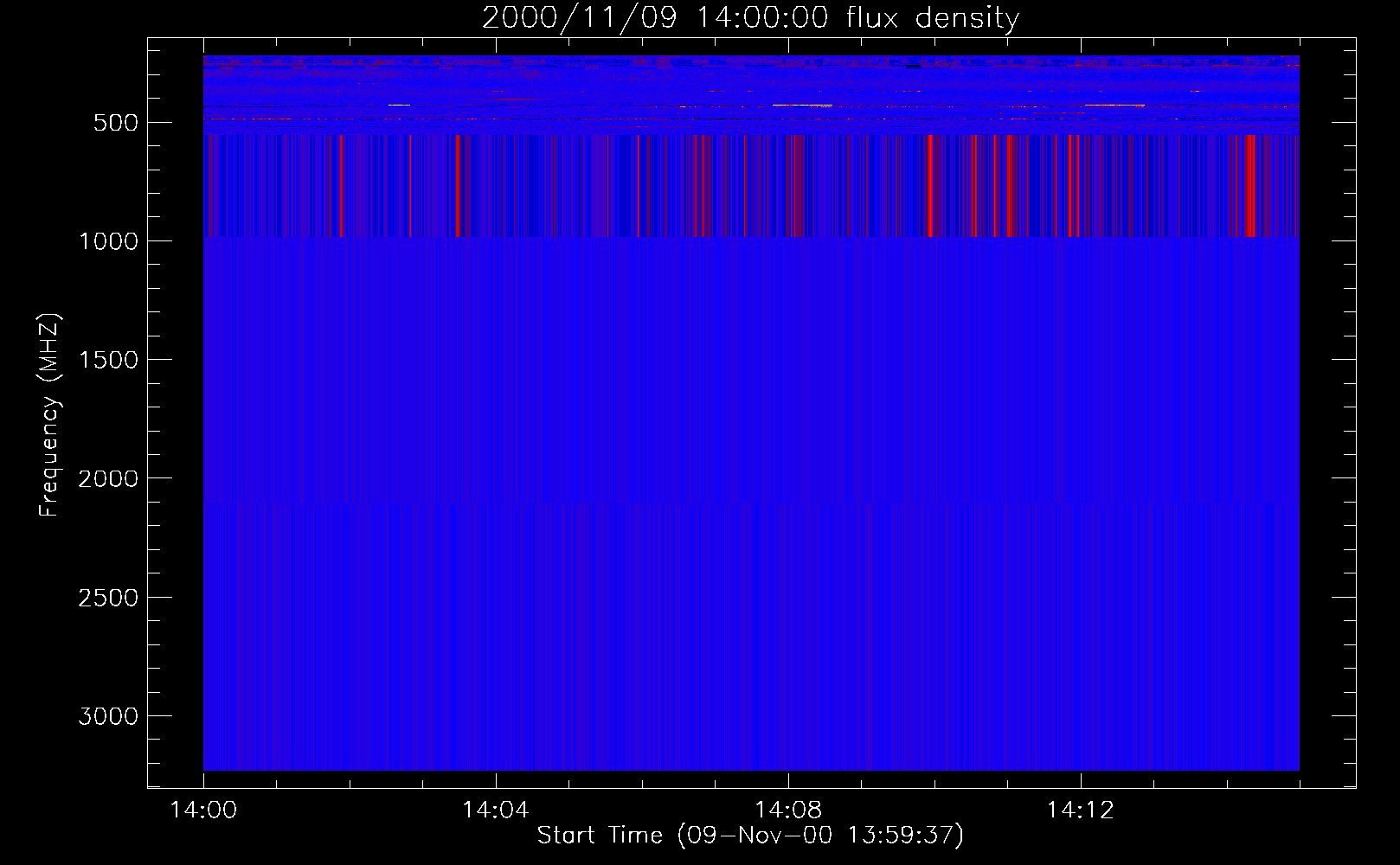Click the 'Start Time (09-Nov-00 13:59:37)' label
Viewport: 1400px width, 865px height.
point(750,836)
